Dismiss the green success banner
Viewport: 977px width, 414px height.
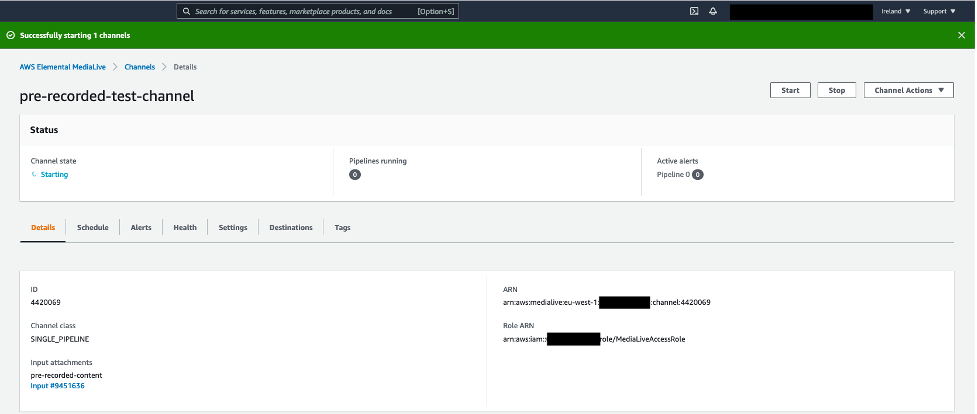point(961,36)
